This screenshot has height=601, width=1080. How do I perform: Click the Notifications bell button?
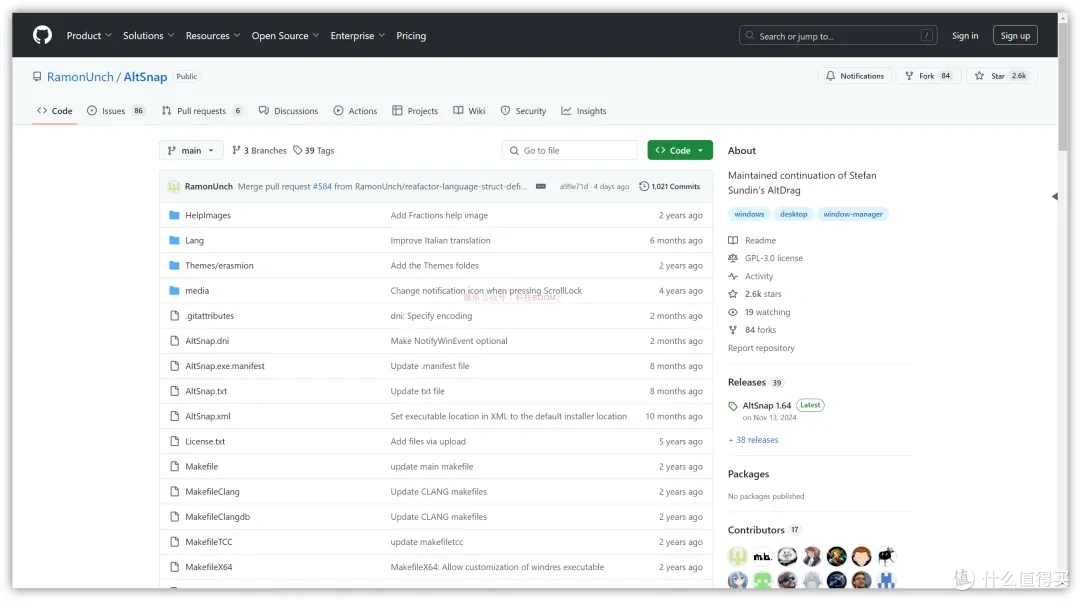(855, 76)
